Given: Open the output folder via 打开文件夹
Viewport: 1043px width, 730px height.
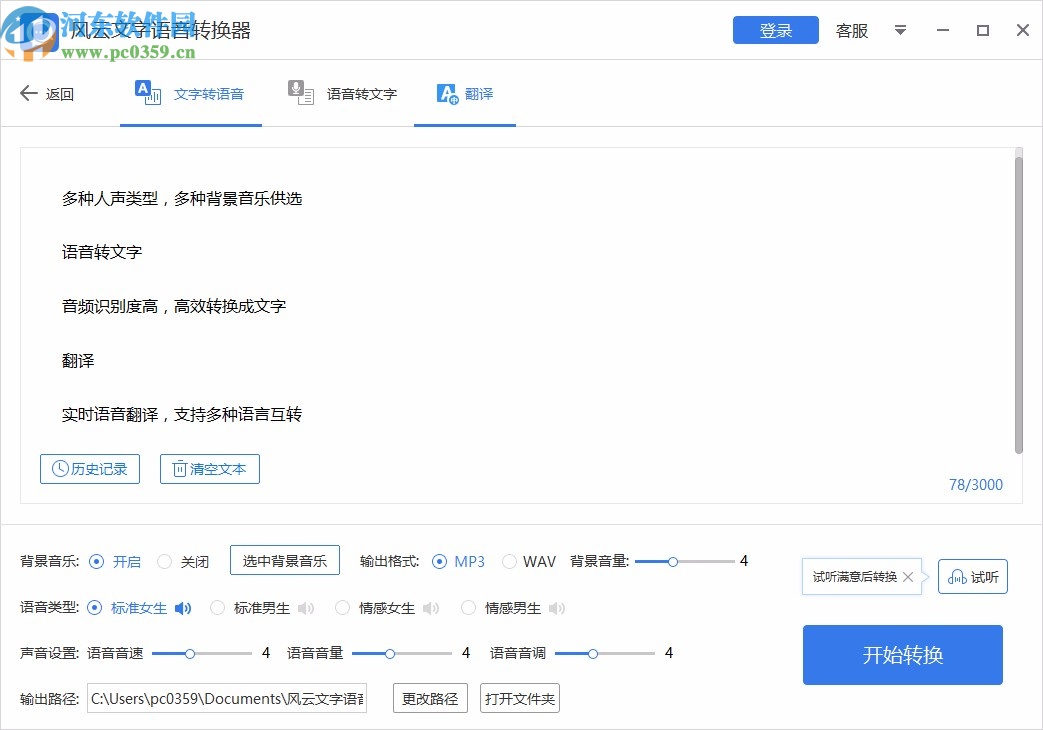Looking at the screenshot, I should (519, 698).
